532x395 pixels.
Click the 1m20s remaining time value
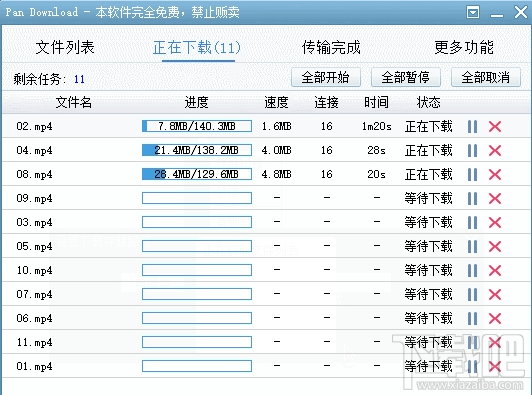[x=377, y=127]
